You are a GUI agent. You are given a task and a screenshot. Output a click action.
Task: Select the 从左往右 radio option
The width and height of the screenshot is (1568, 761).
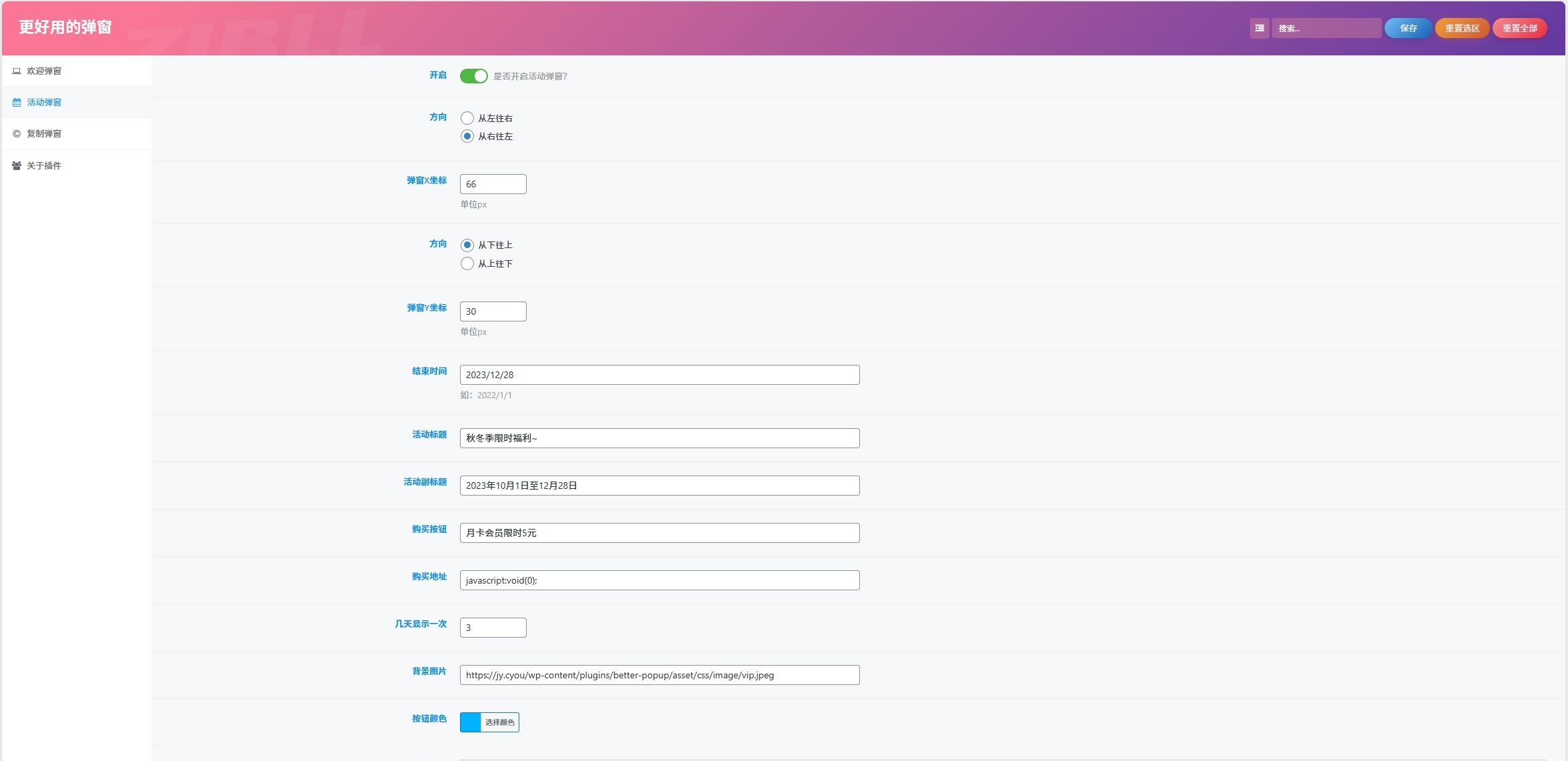click(467, 118)
